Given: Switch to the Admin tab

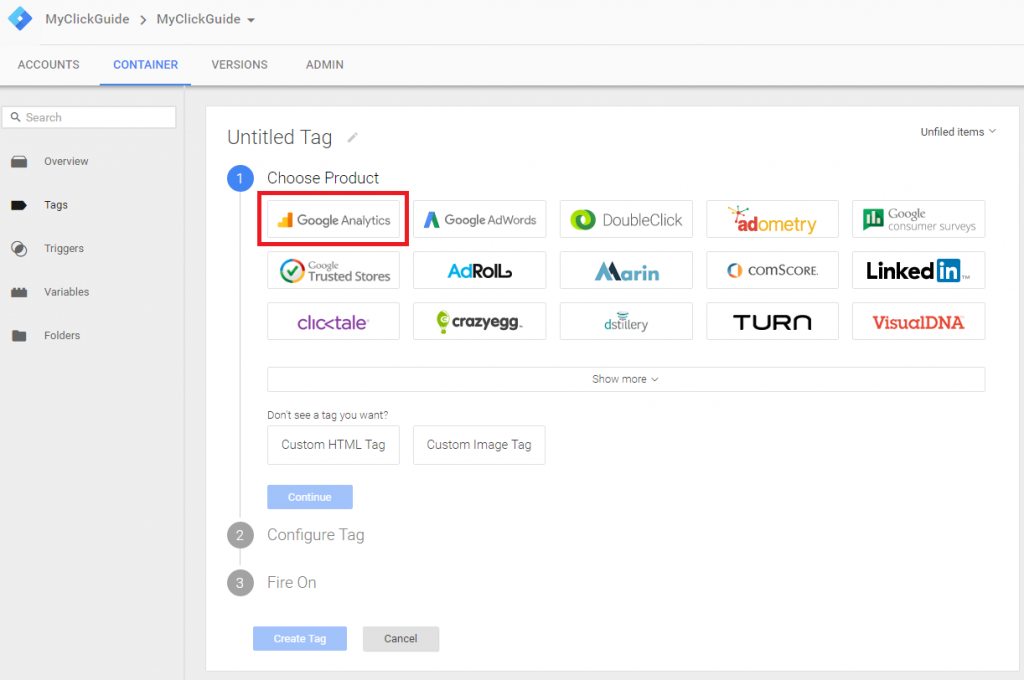Looking at the screenshot, I should (325, 65).
